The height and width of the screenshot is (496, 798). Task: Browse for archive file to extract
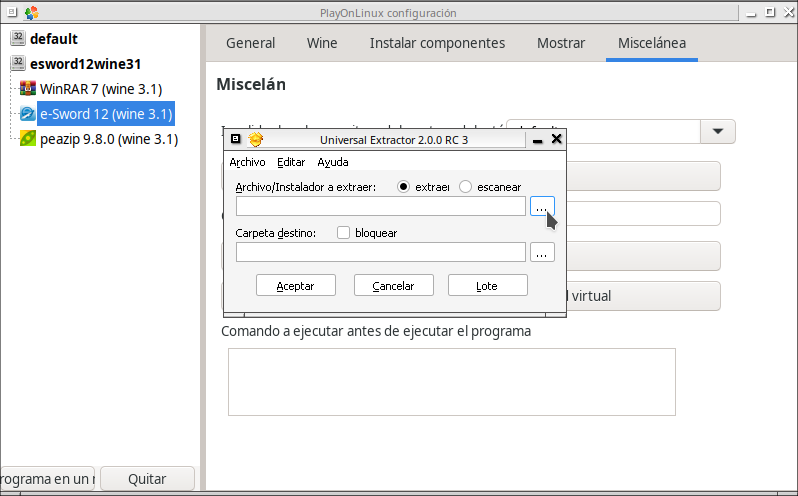point(542,206)
